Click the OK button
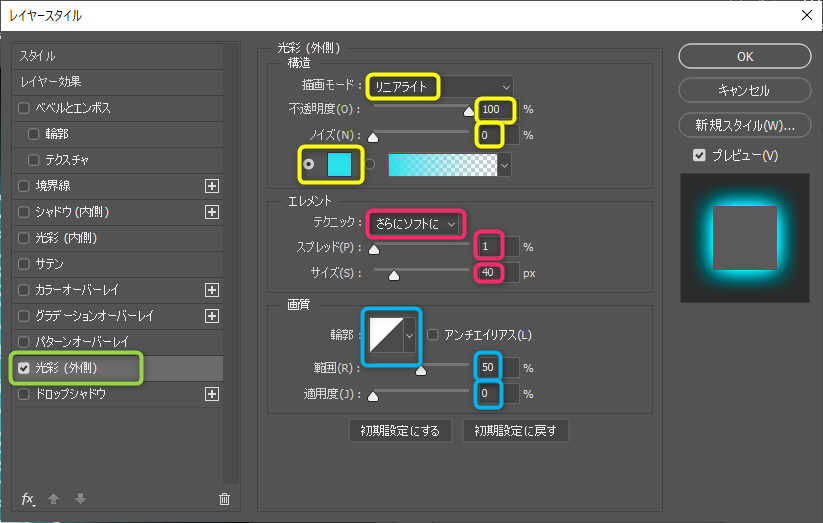Viewport: 823px width, 523px height. click(x=745, y=56)
